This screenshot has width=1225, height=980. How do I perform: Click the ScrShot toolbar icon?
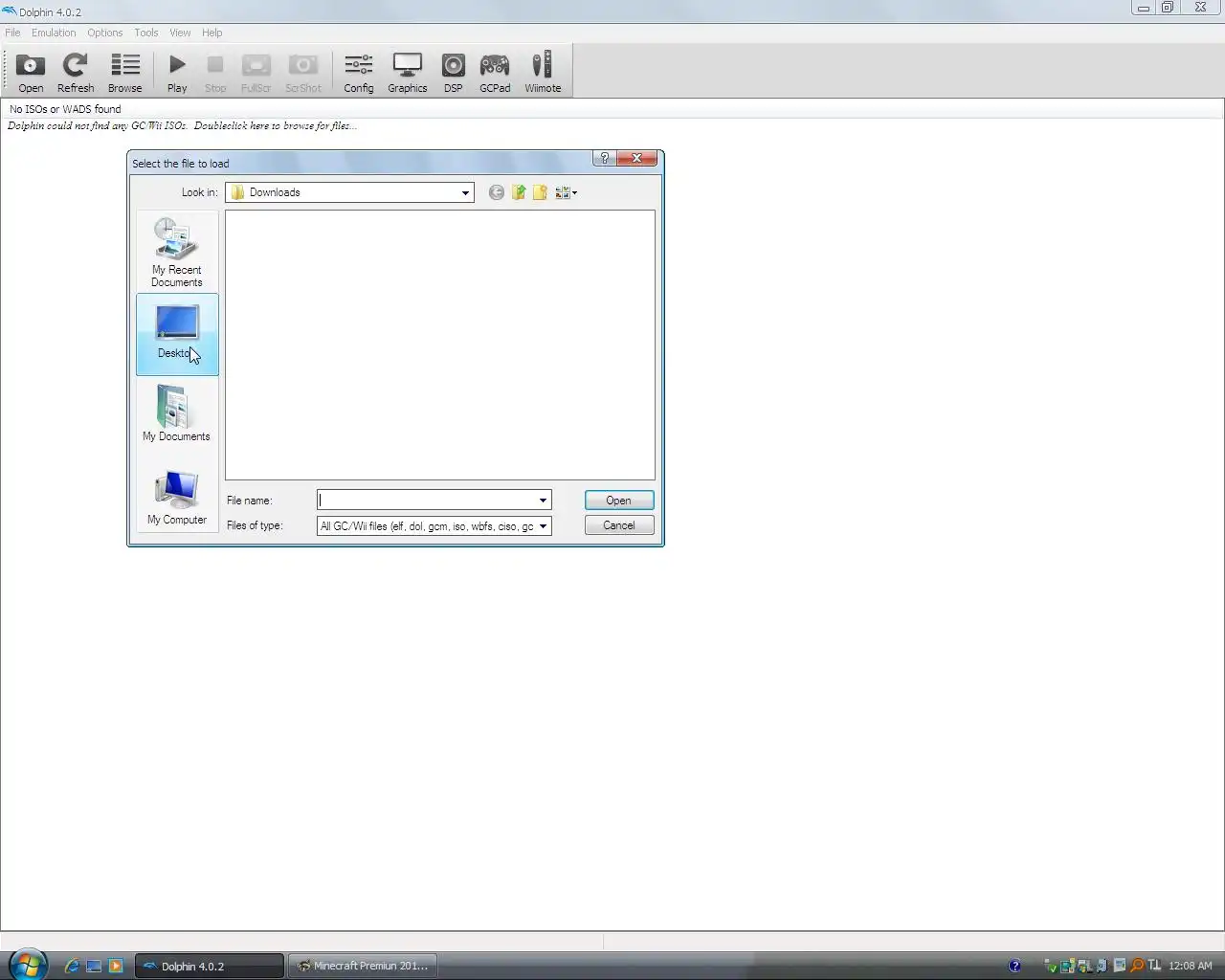point(303,73)
